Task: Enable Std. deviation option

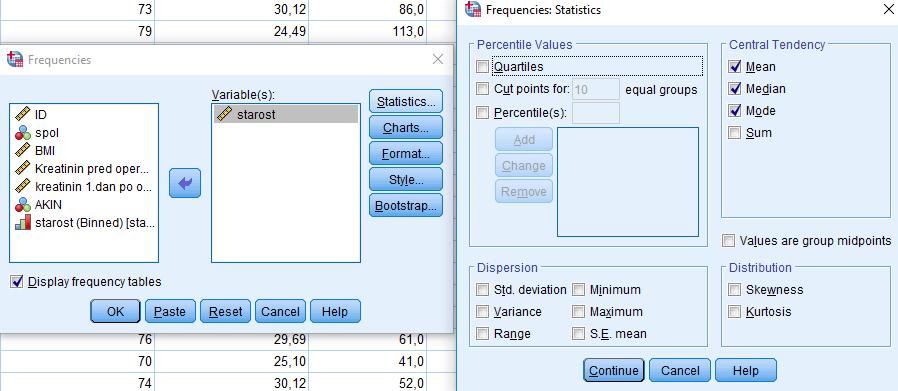Action: click(483, 290)
